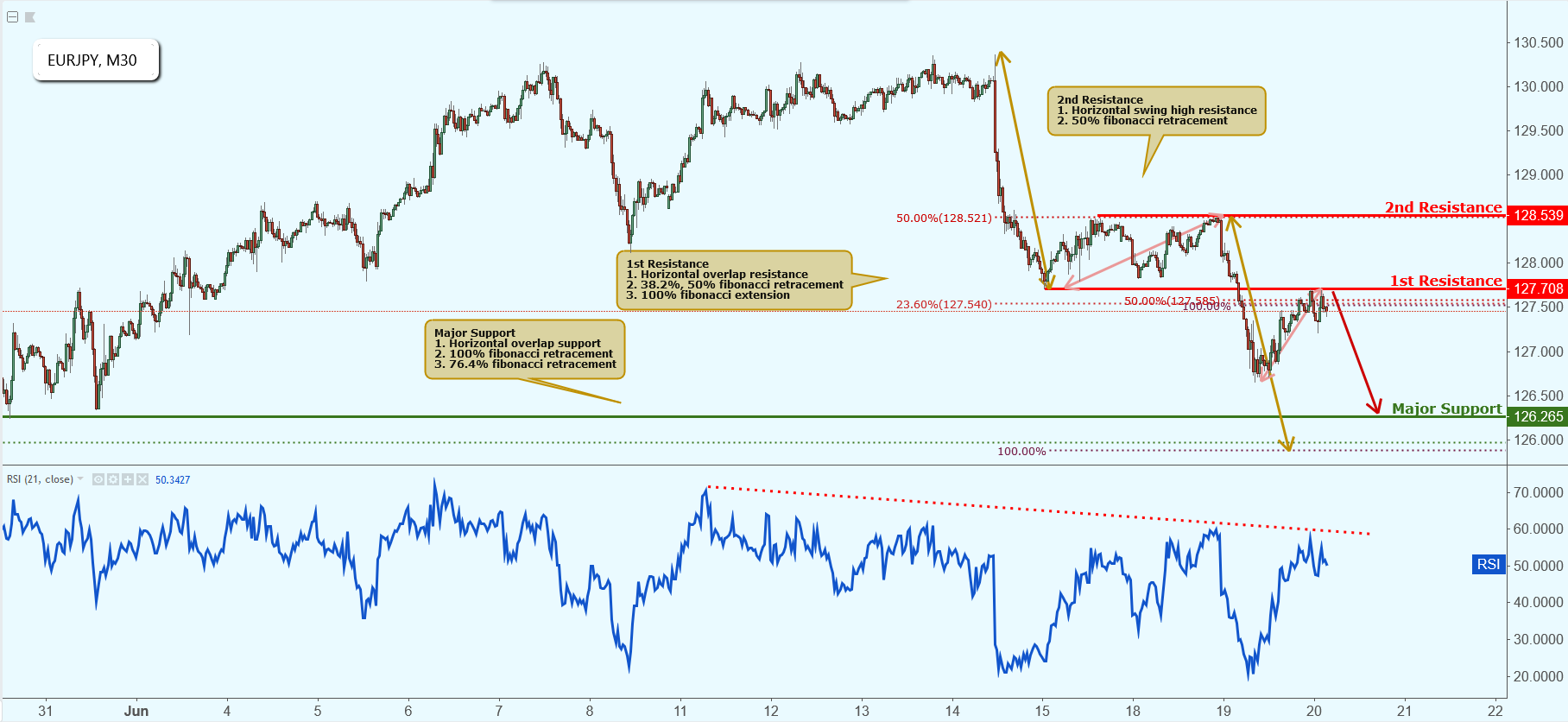
Task: Open the RSI (21, close) dropdown arrow
Action: 80,479
